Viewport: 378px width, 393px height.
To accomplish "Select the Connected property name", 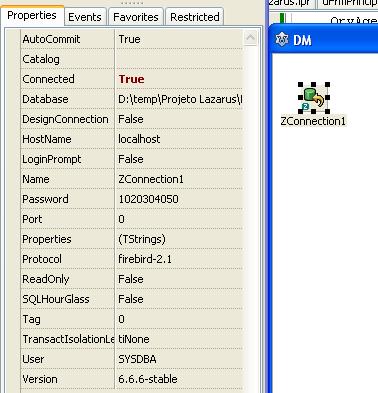I will tap(48, 79).
